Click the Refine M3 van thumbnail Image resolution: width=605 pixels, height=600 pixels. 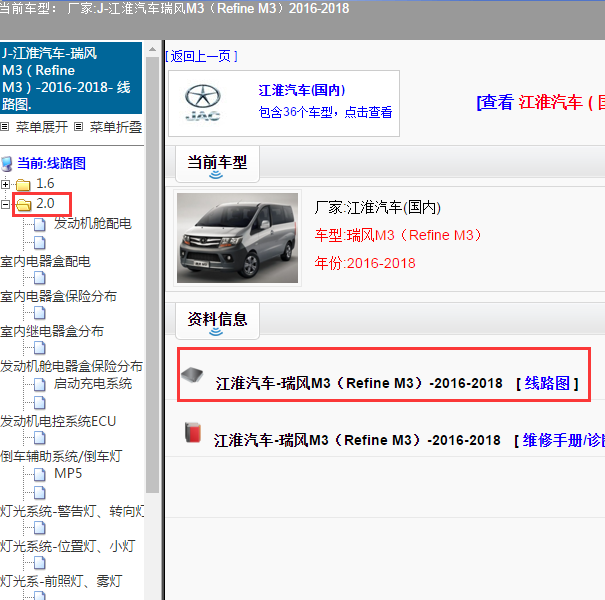click(x=230, y=236)
